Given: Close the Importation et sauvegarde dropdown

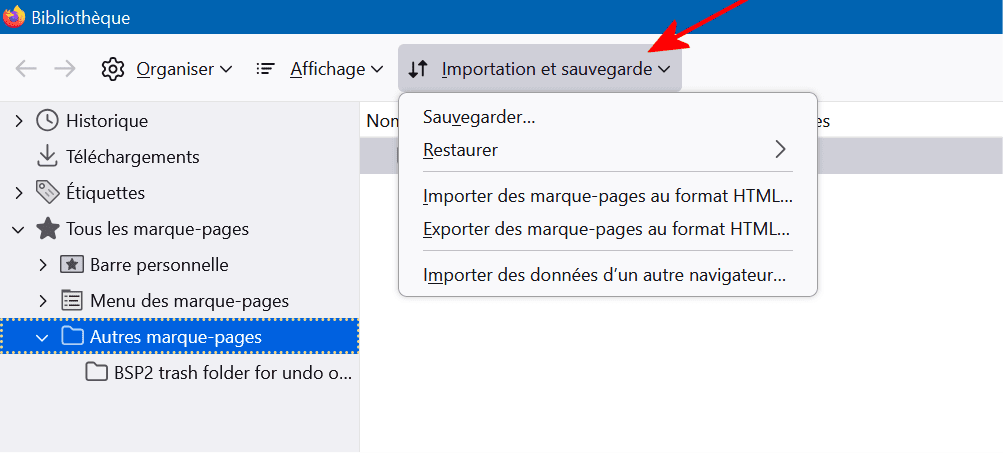Looking at the screenshot, I should click(x=540, y=68).
